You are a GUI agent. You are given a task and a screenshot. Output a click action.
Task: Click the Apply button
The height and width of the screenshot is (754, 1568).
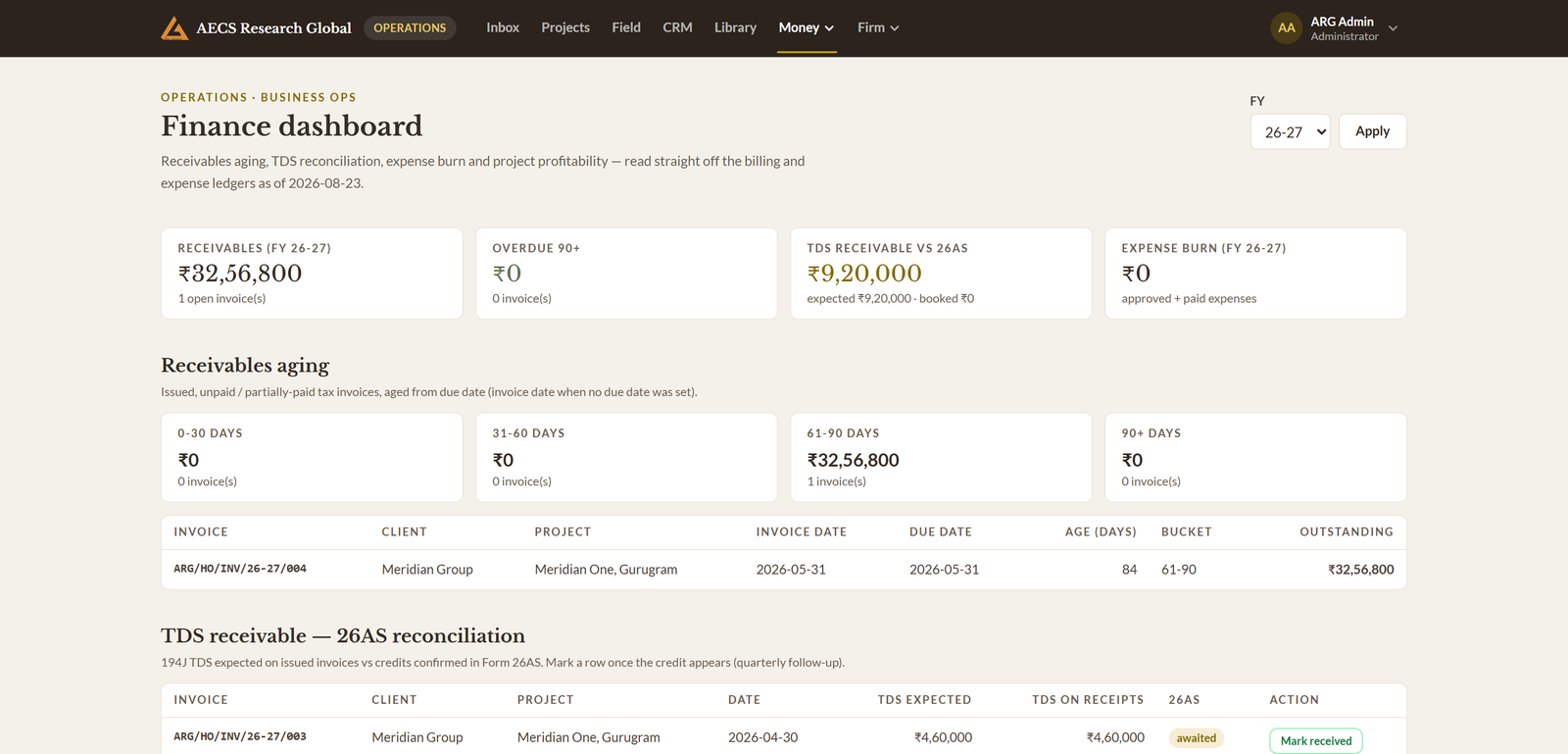1372,131
